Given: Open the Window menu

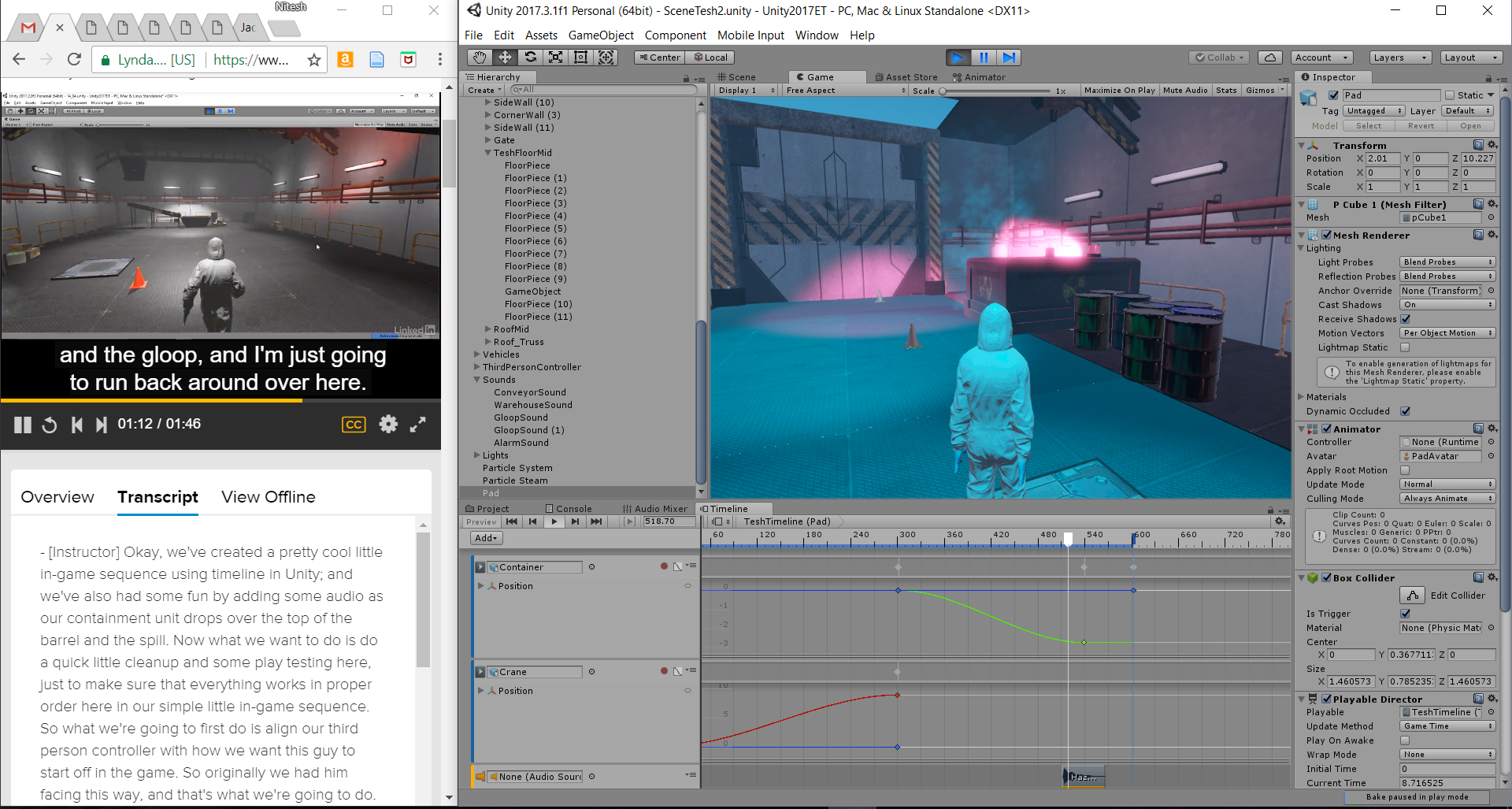Looking at the screenshot, I should 817,35.
